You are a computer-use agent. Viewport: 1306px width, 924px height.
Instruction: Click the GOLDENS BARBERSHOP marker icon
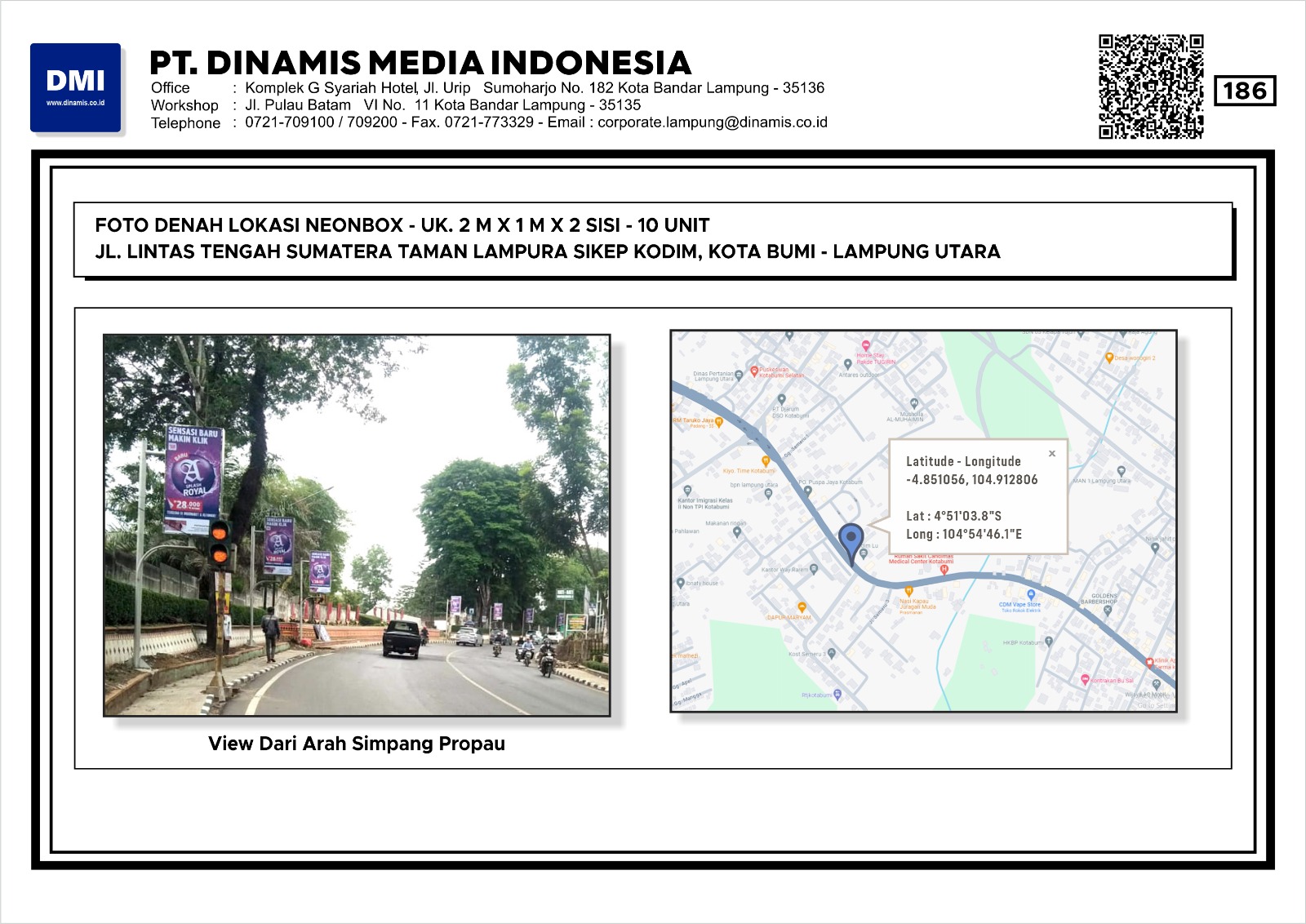pyautogui.click(x=1108, y=610)
